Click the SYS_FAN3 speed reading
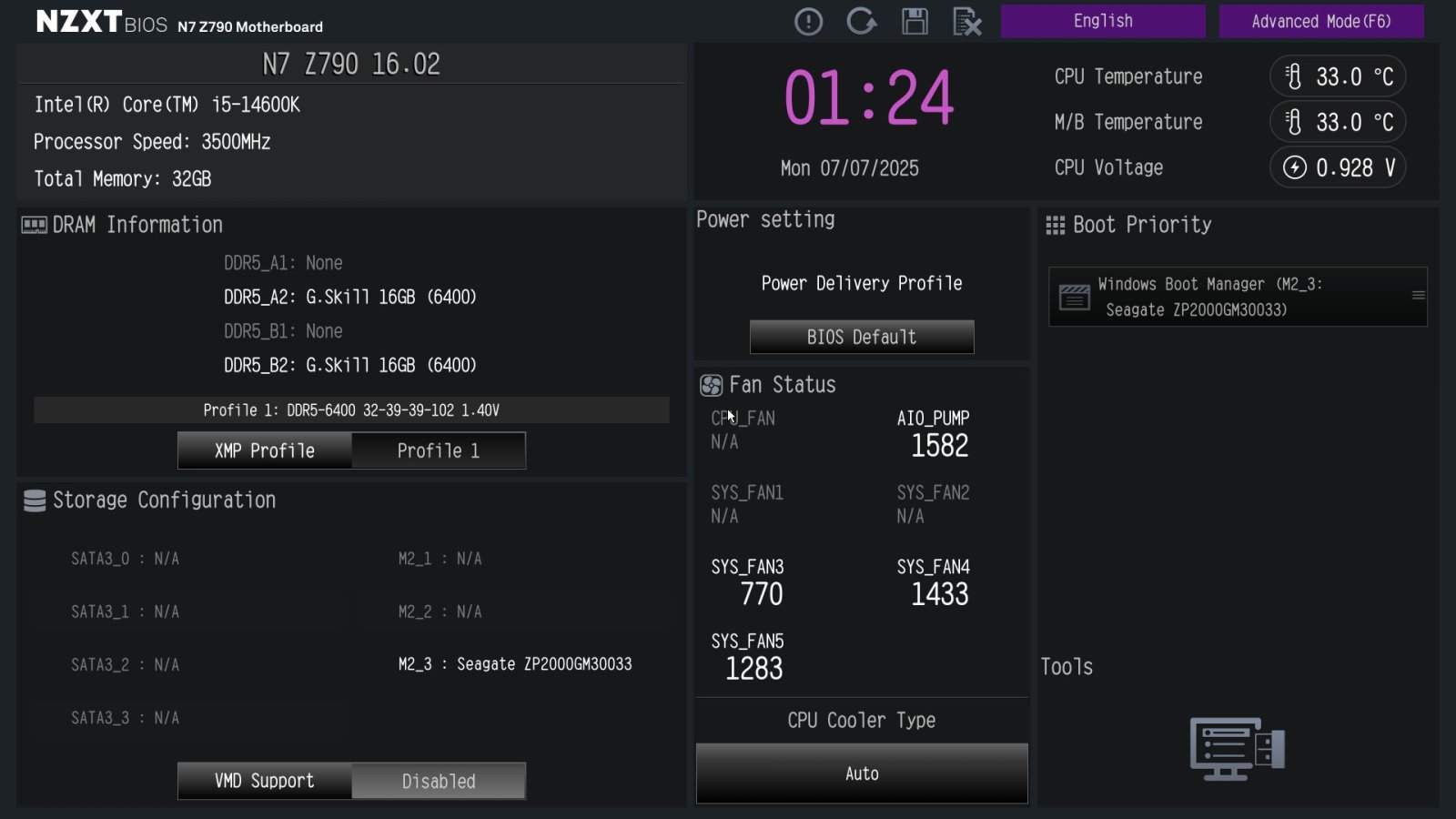Viewport: 1456px width, 819px height. 761,594
